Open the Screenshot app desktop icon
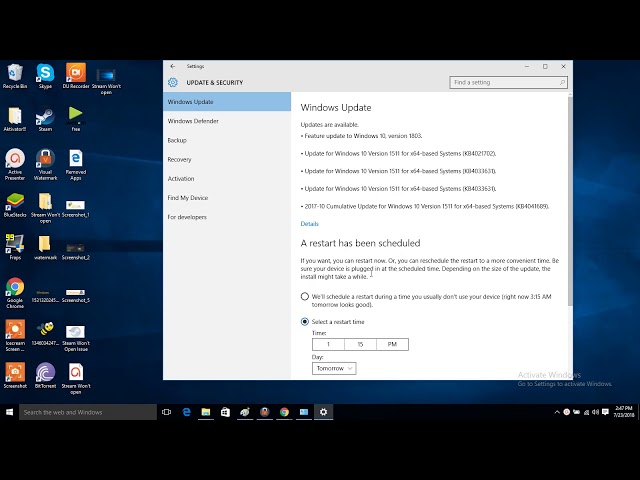 click(x=15, y=375)
